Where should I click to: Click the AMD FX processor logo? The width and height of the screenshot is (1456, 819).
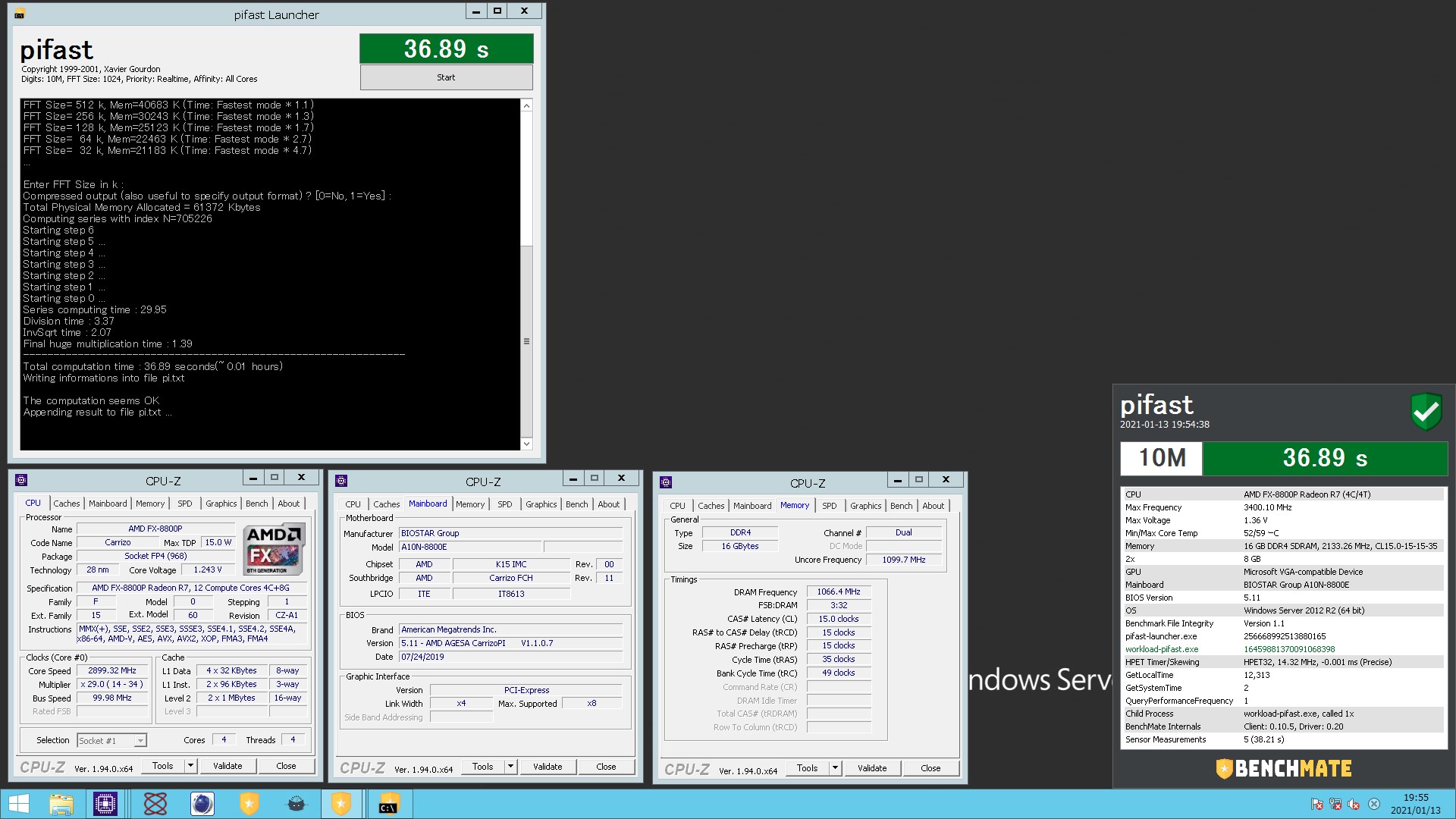274,549
